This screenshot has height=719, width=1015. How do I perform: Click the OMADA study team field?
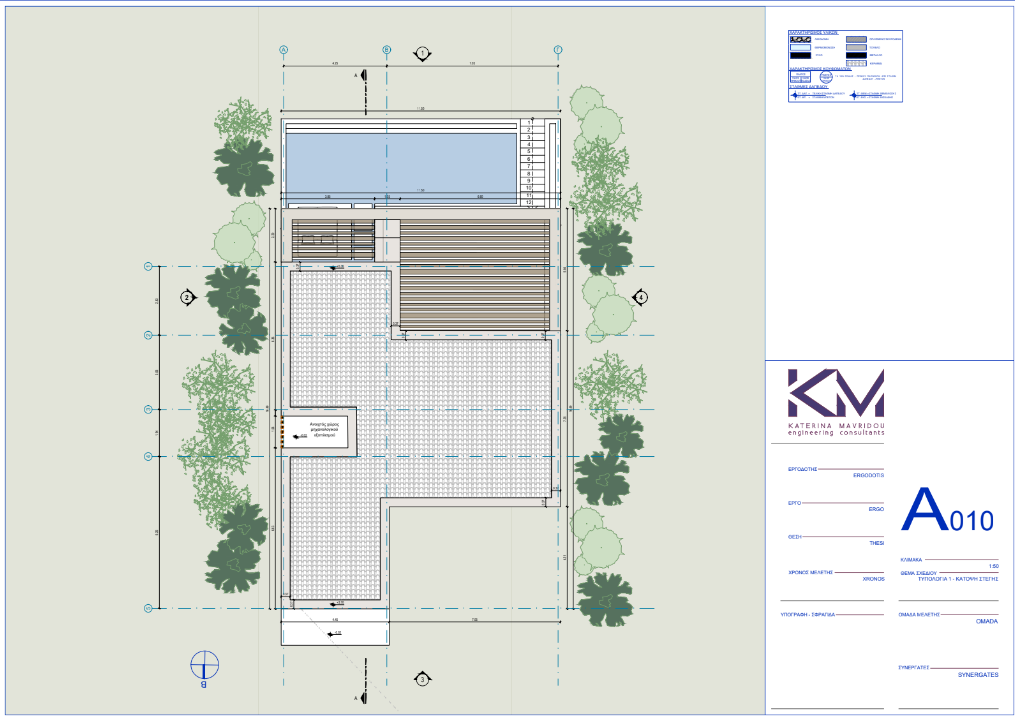click(986, 621)
